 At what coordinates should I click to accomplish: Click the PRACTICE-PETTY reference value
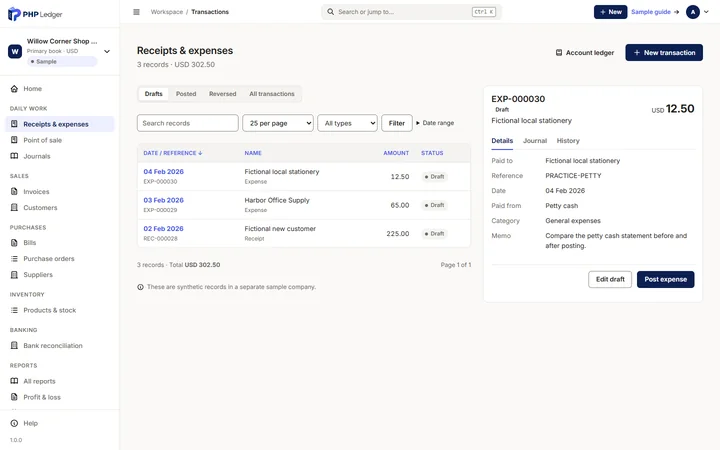[573, 176]
